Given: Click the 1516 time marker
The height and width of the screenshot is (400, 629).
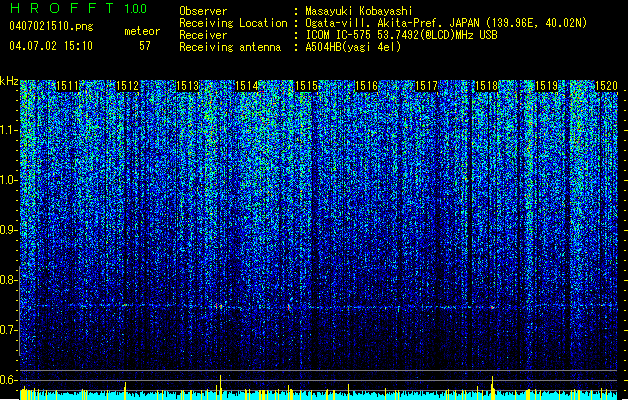Looking at the screenshot, I should pos(367,86).
